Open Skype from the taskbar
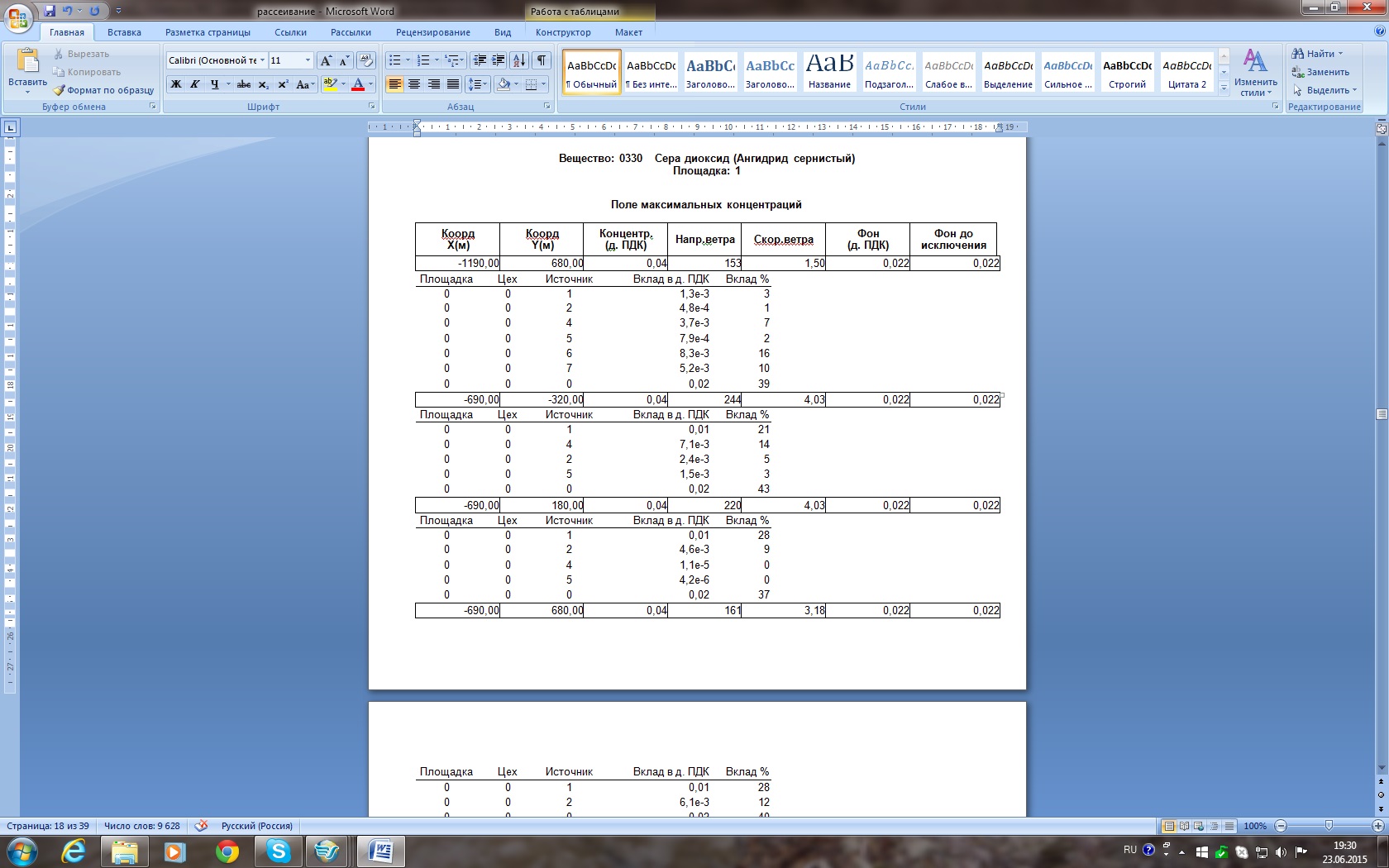Image resolution: width=1389 pixels, height=868 pixels. tap(279, 851)
